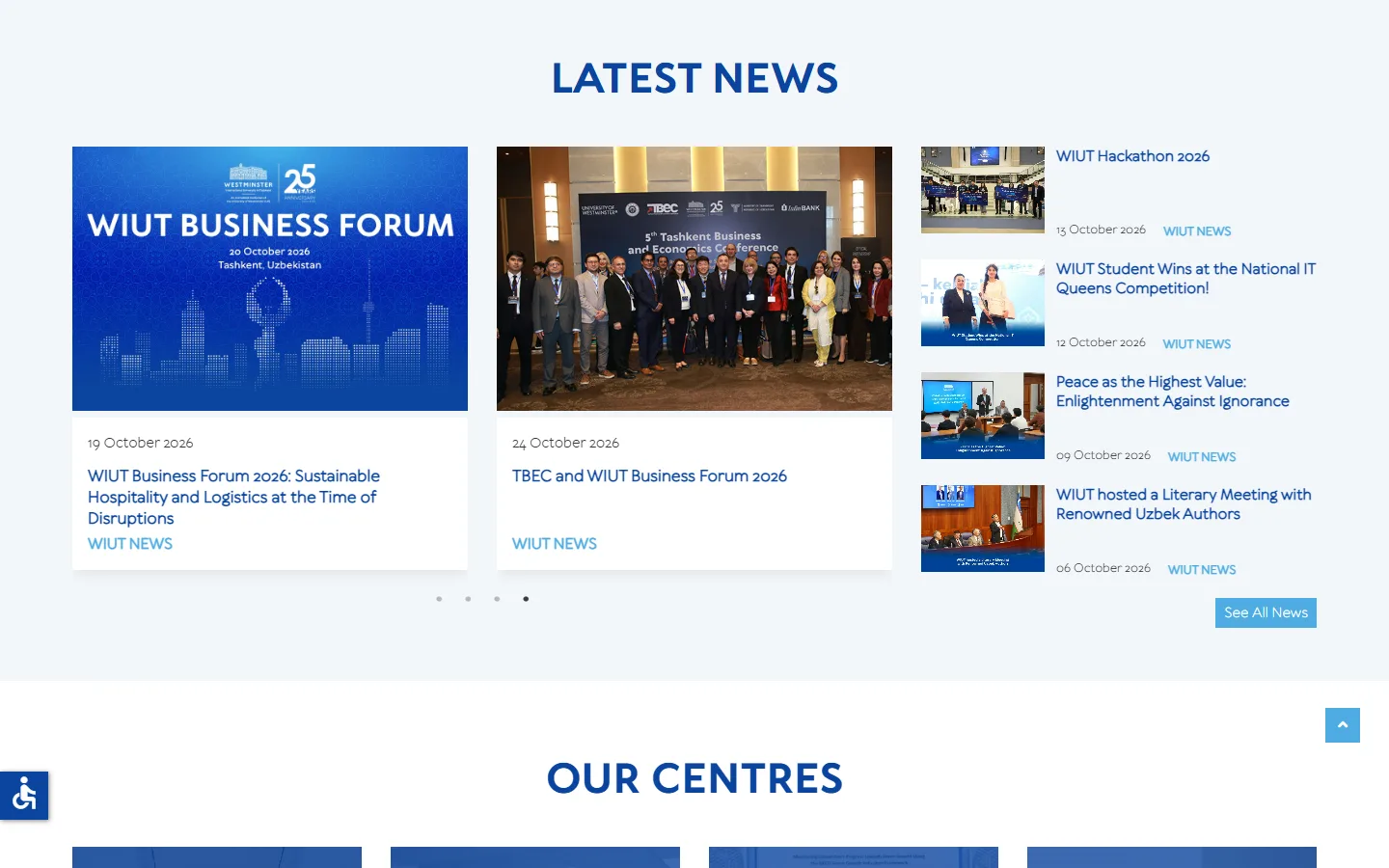Click WIUT NEWS tag beside 09 October 2026

pyautogui.click(x=1202, y=457)
